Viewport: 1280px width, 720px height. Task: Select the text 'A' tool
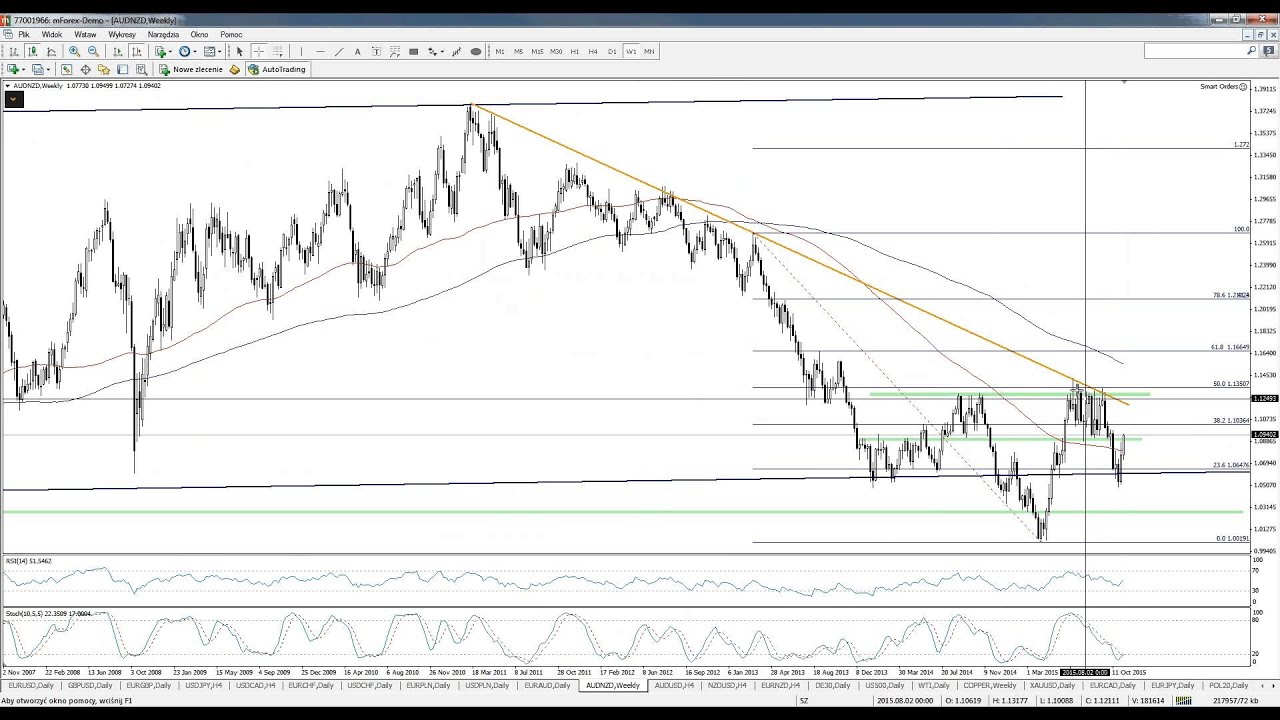click(357, 51)
